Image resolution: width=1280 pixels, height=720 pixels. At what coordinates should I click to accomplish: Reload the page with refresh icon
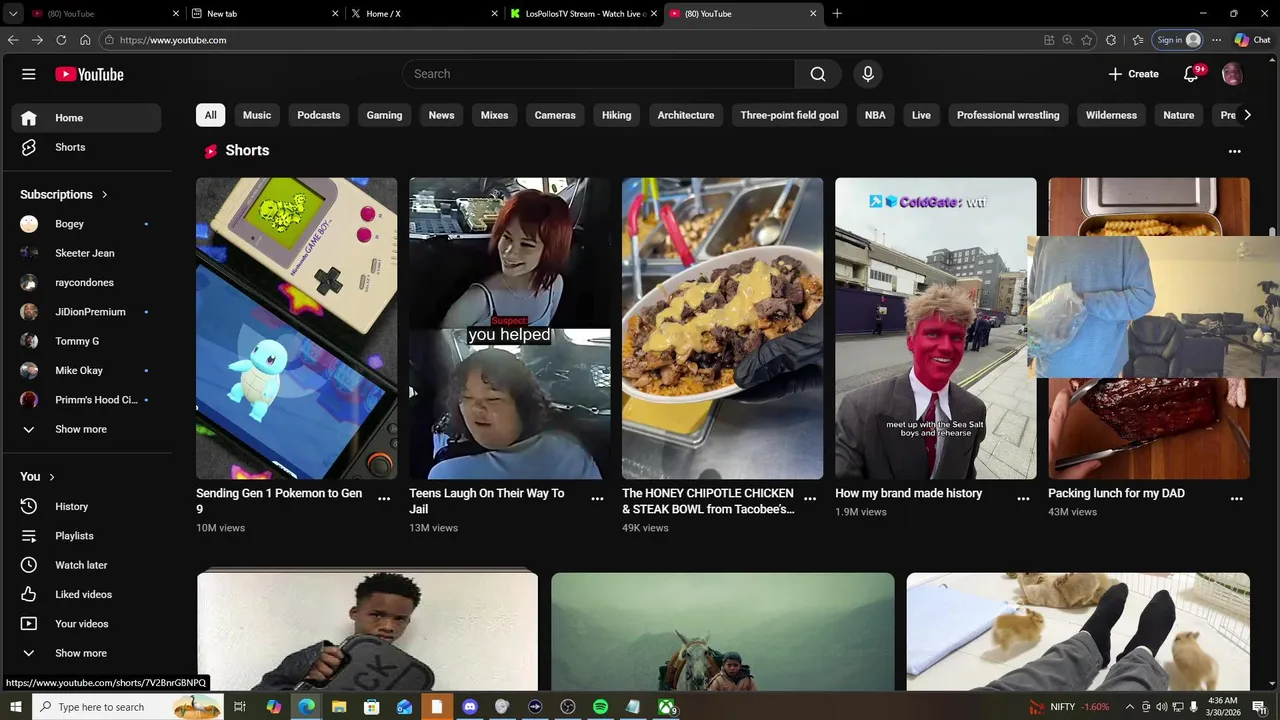click(x=61, y=40)
